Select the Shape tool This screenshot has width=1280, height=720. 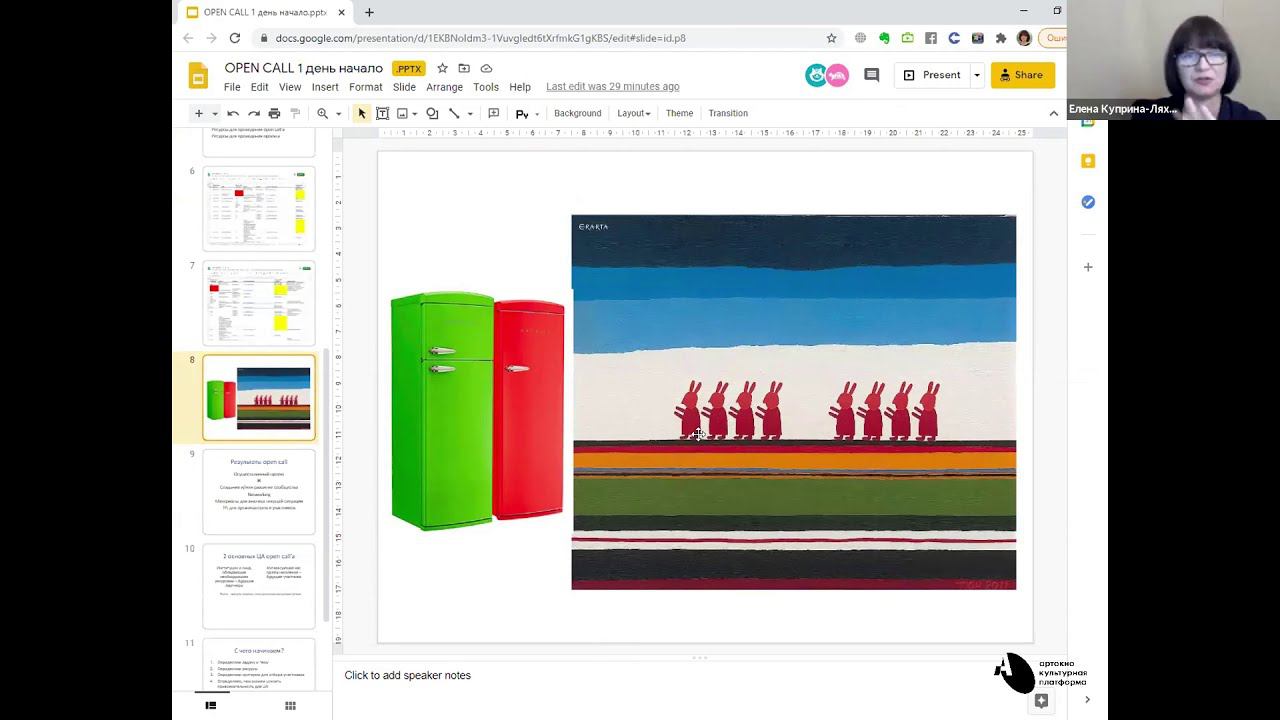(x=432, y=114)
